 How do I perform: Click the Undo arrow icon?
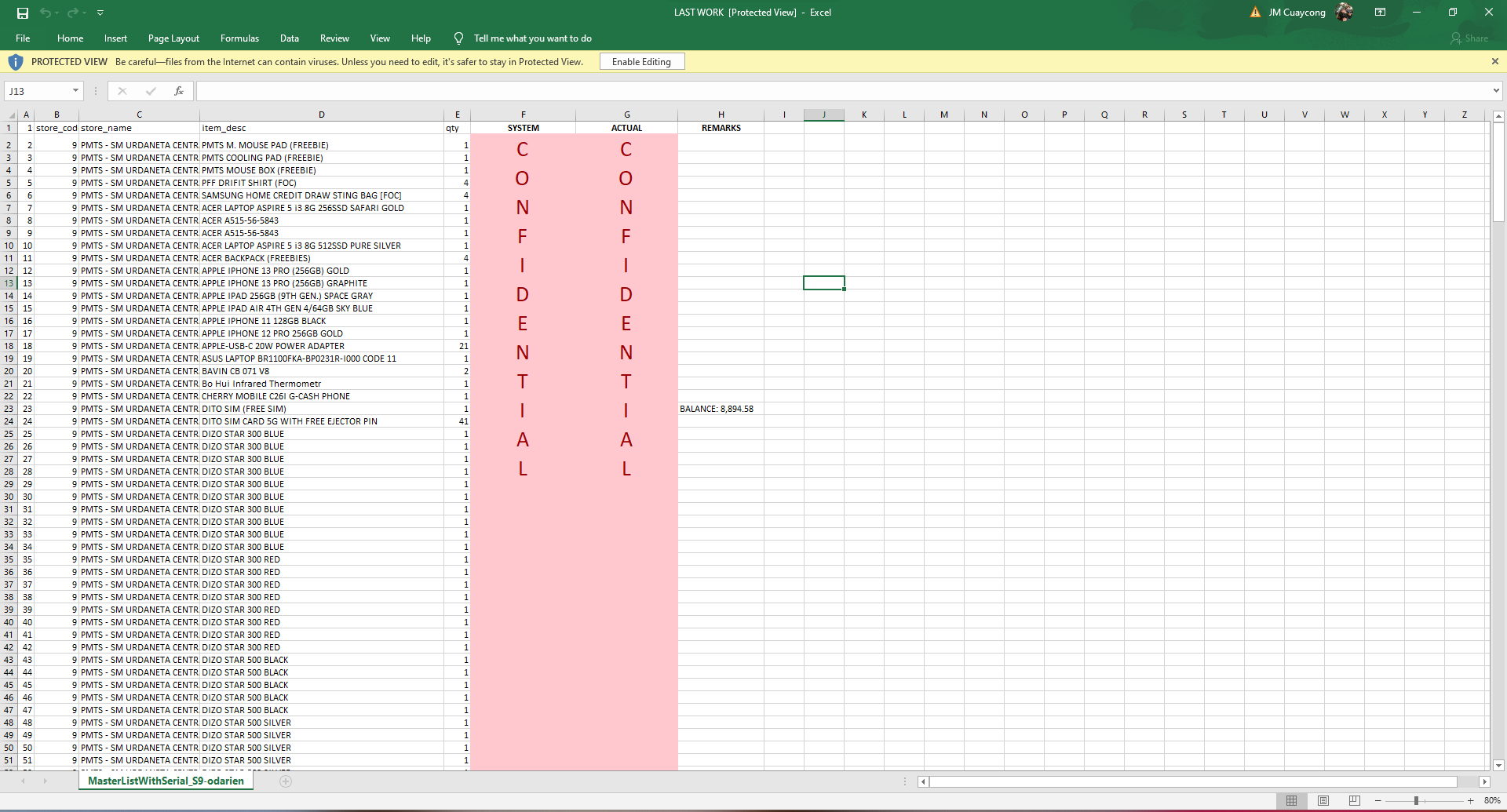tap(46, 13)
